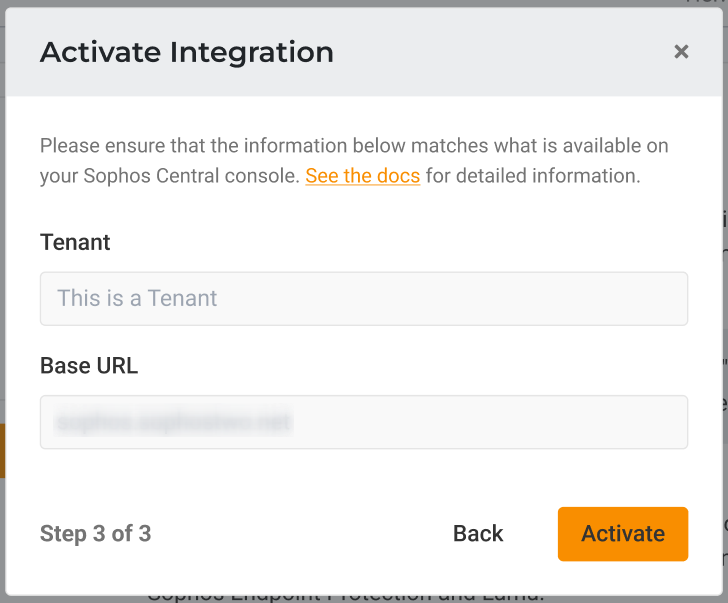
Task: Select the blurred base URL value
Action: [x=174, y=423]
